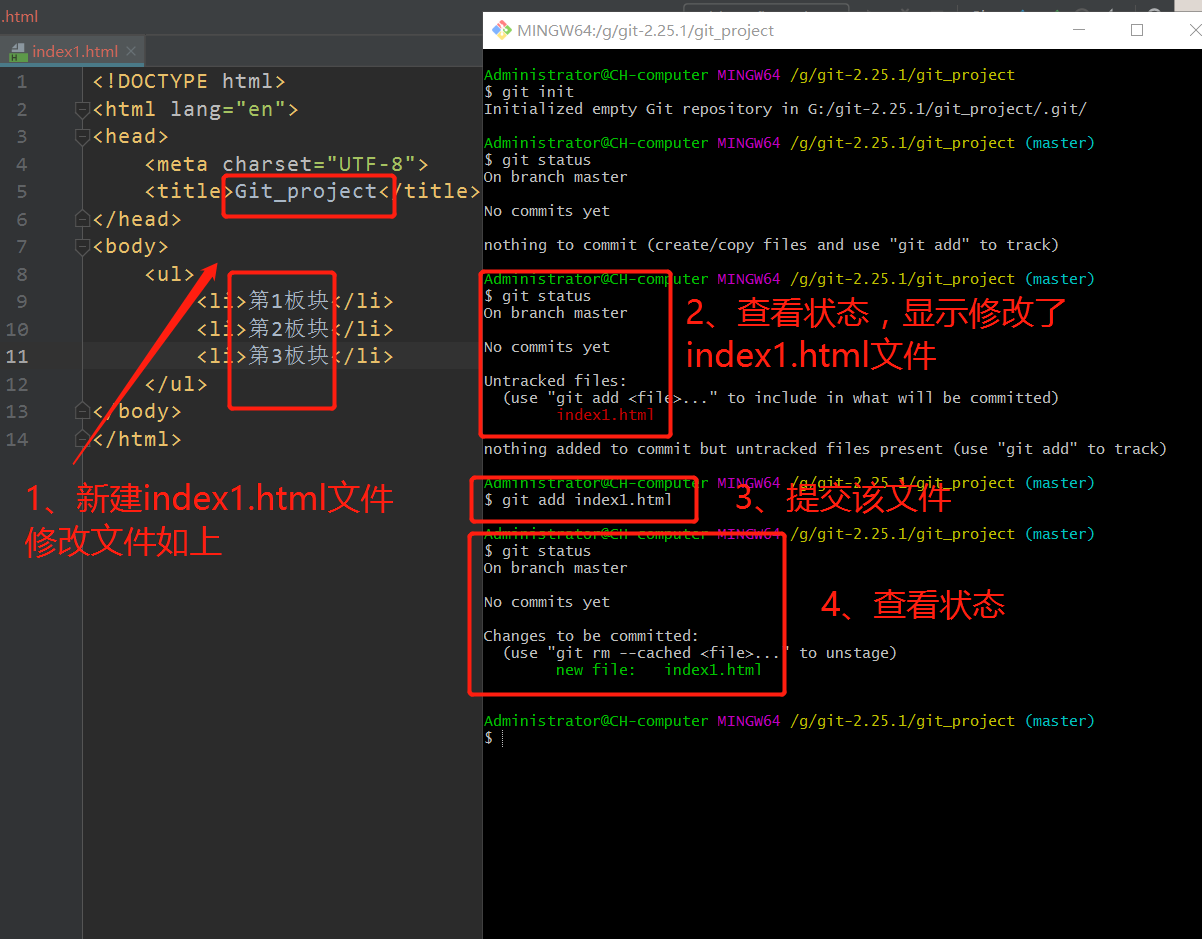The height and width of the screenshot is (939, 1202).
Task: Collapse the html tag fold marker
Action: (83, 109)
